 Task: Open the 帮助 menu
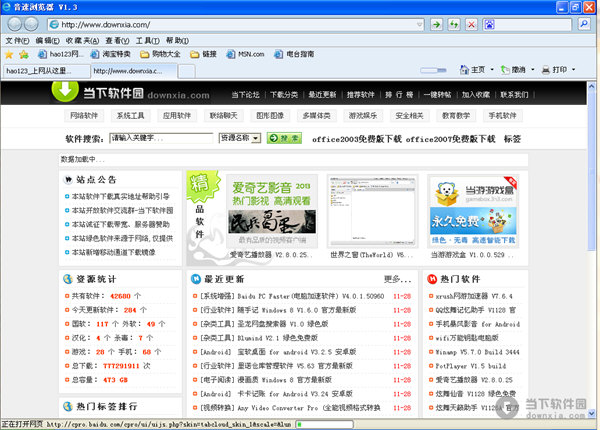[177, 41]
